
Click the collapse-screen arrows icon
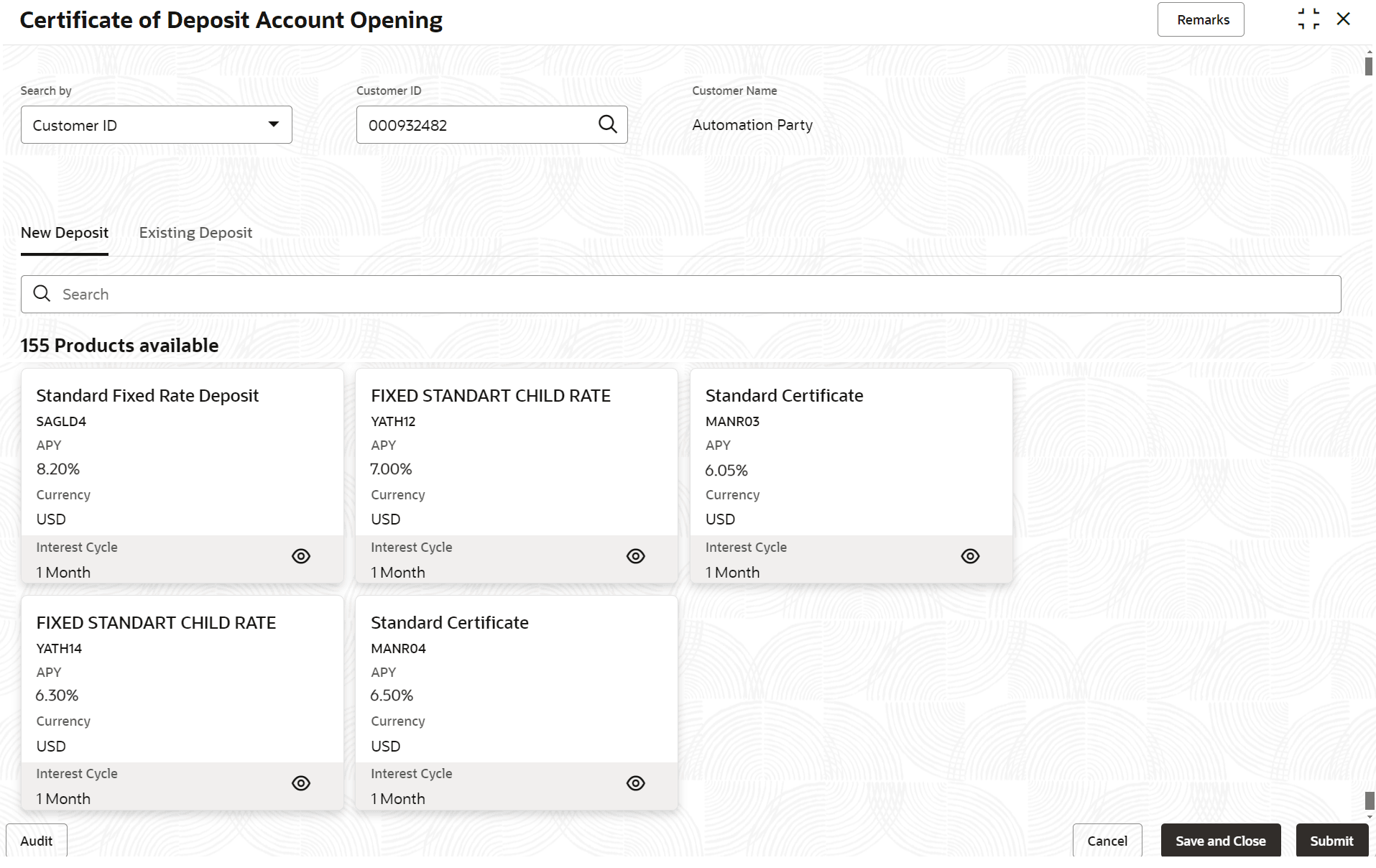point(1308,19)
